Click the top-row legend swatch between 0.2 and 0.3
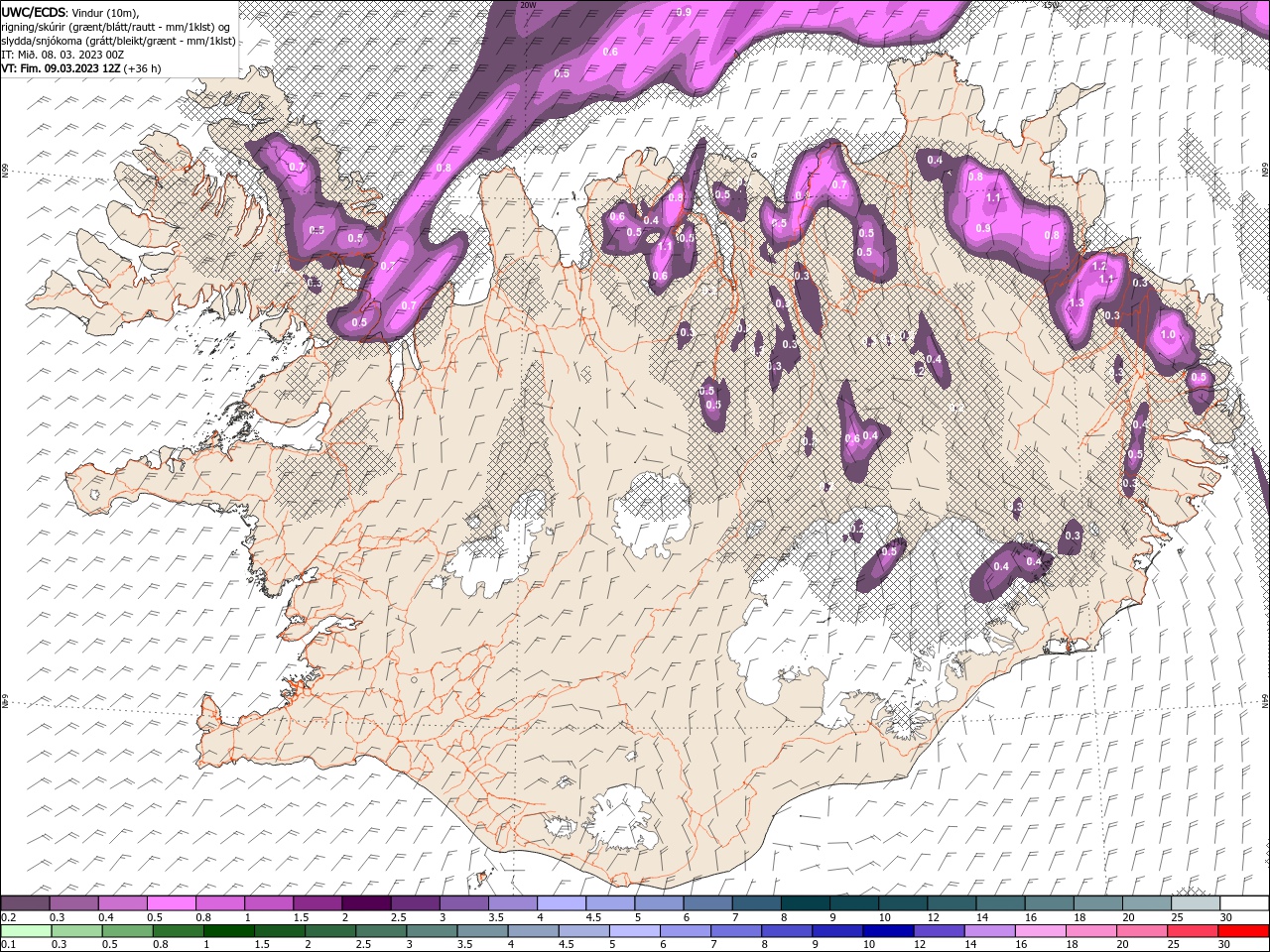This screenshot has height=952, width=1270. coord(26,903)
